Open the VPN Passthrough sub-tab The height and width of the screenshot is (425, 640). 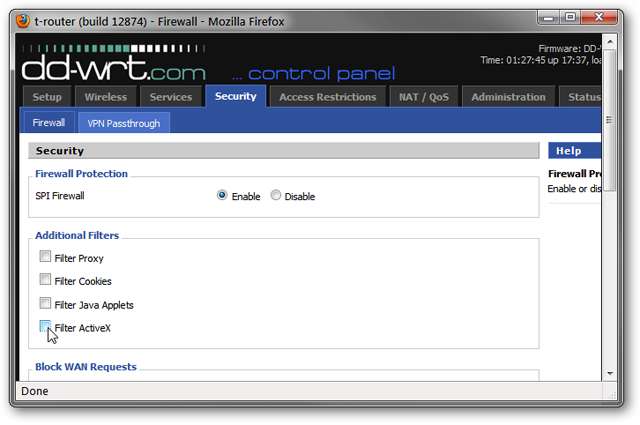[x=124, y=123]
